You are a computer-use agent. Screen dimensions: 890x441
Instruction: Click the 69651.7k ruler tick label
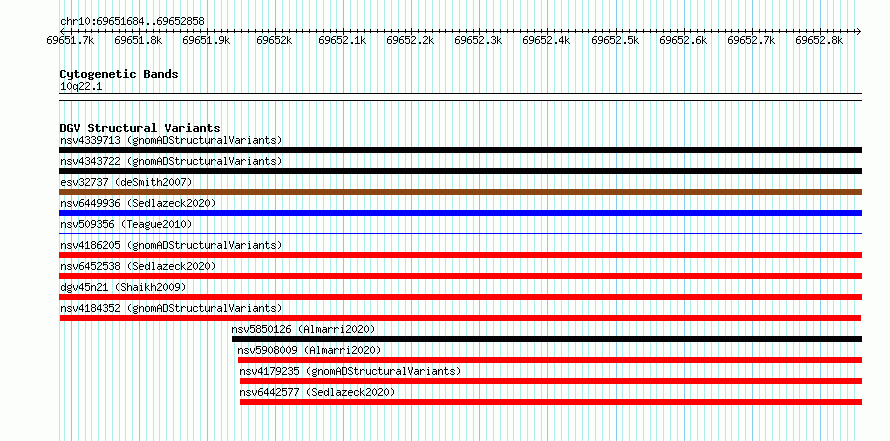(x=70, y=41)
